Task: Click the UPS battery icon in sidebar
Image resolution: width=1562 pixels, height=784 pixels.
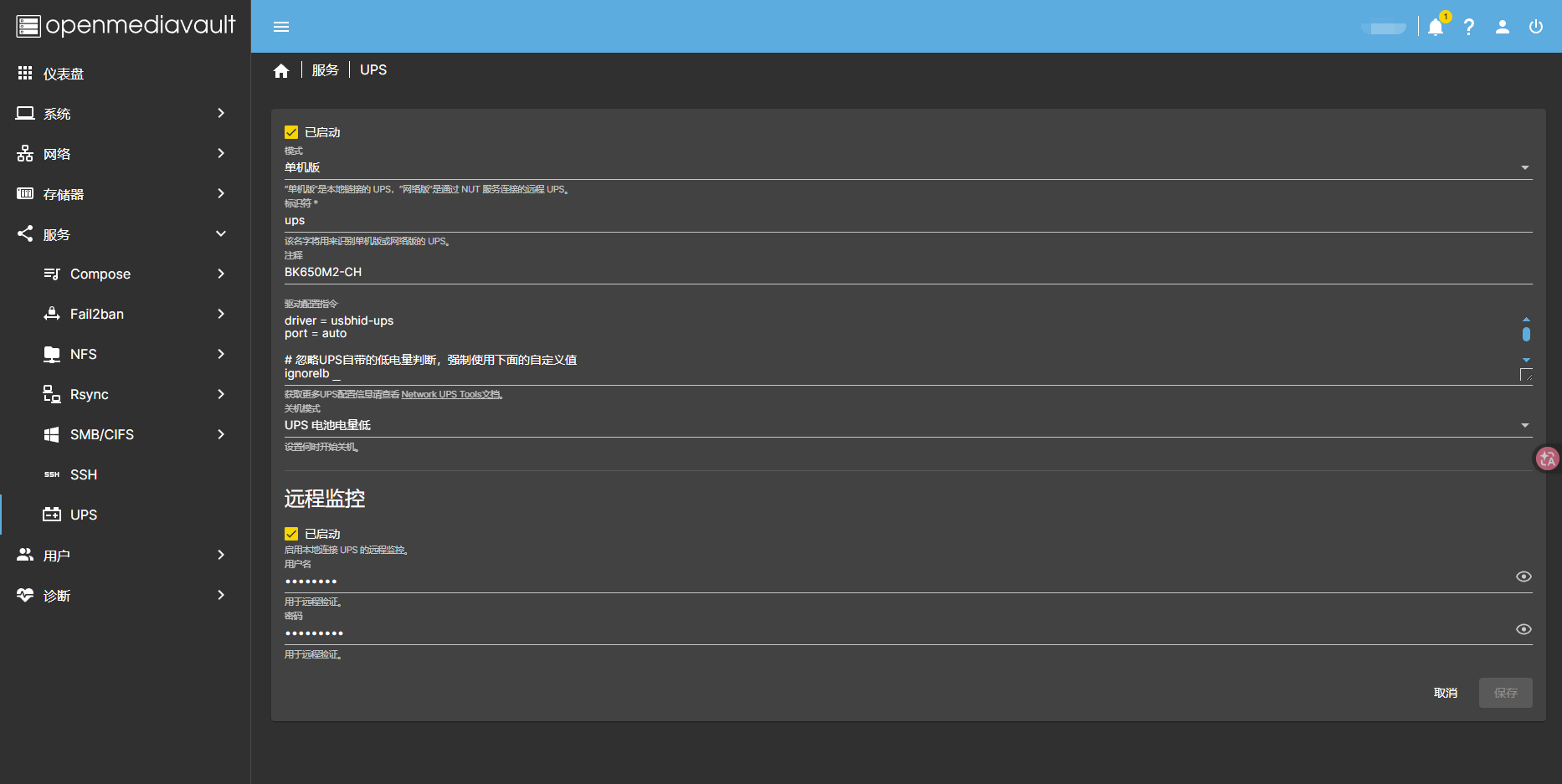Action: (x=52, y=515)
